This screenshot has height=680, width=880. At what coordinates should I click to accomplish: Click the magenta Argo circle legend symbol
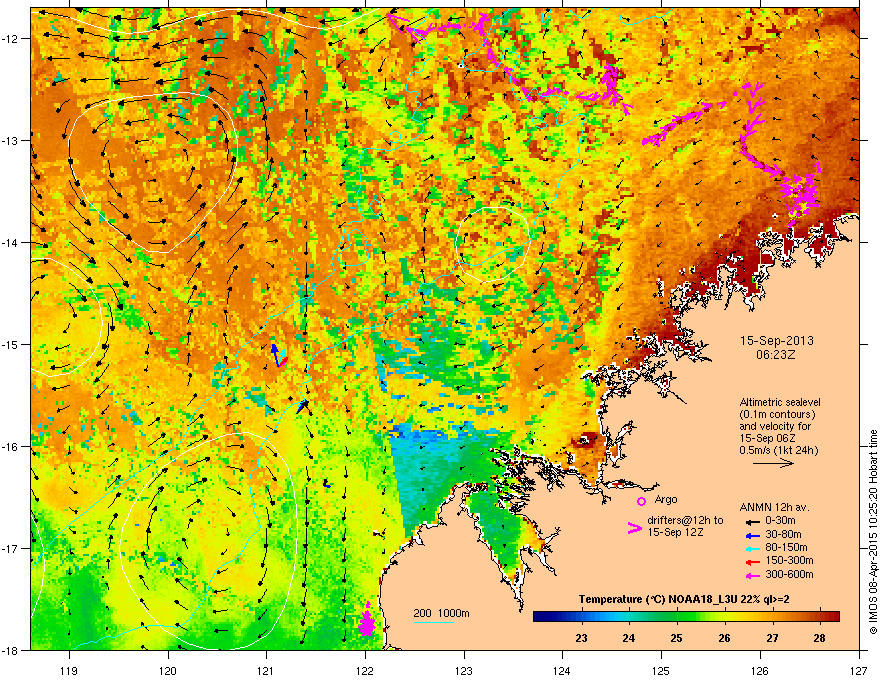click(x=641, y=501)
